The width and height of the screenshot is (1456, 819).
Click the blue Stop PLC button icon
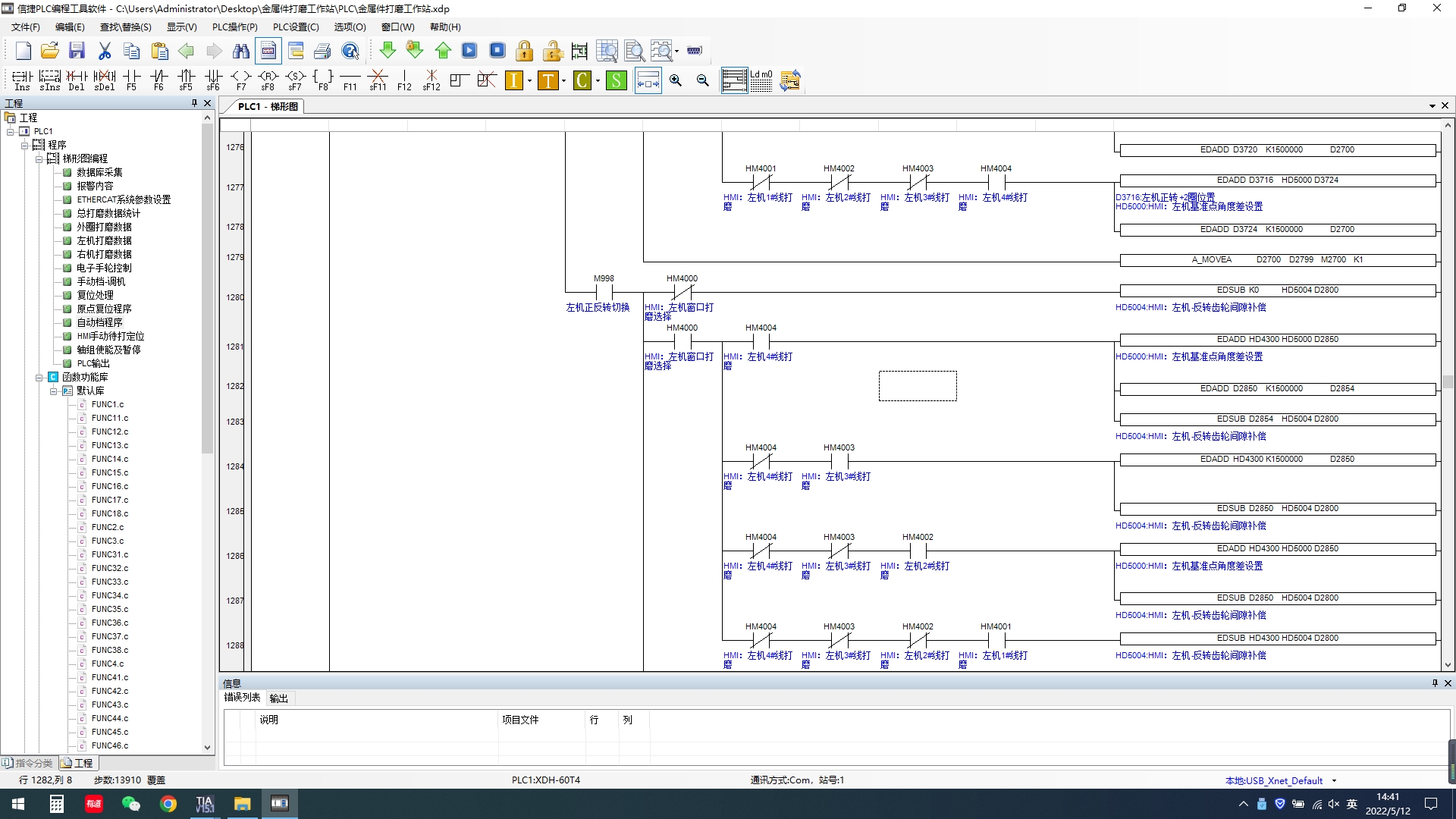point(497,51)
